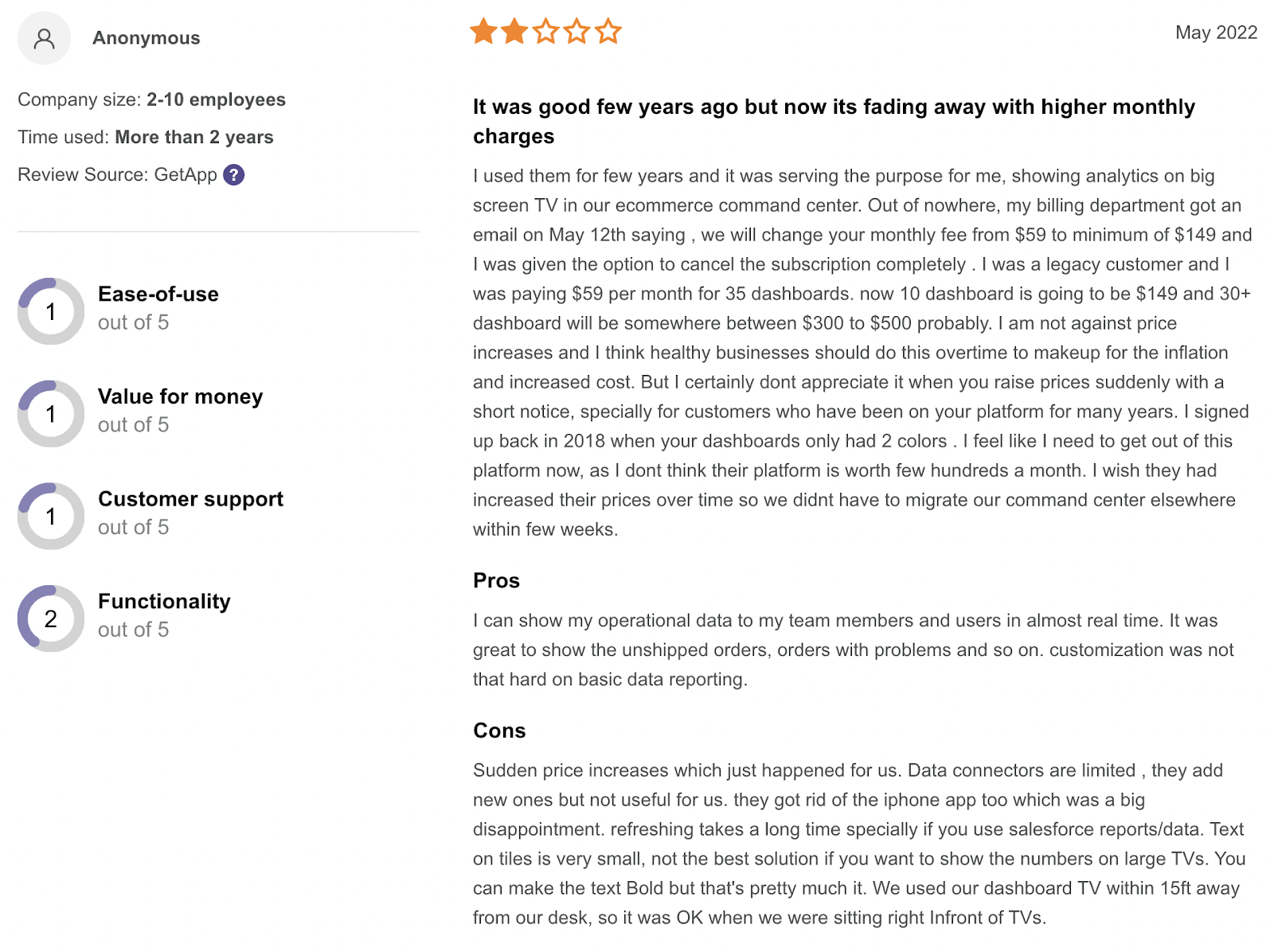This screenshot has height=952, width=1274.
Task: Click the Anonymous reviewer name
Action: pyautogui.click(x=147, y=37)
